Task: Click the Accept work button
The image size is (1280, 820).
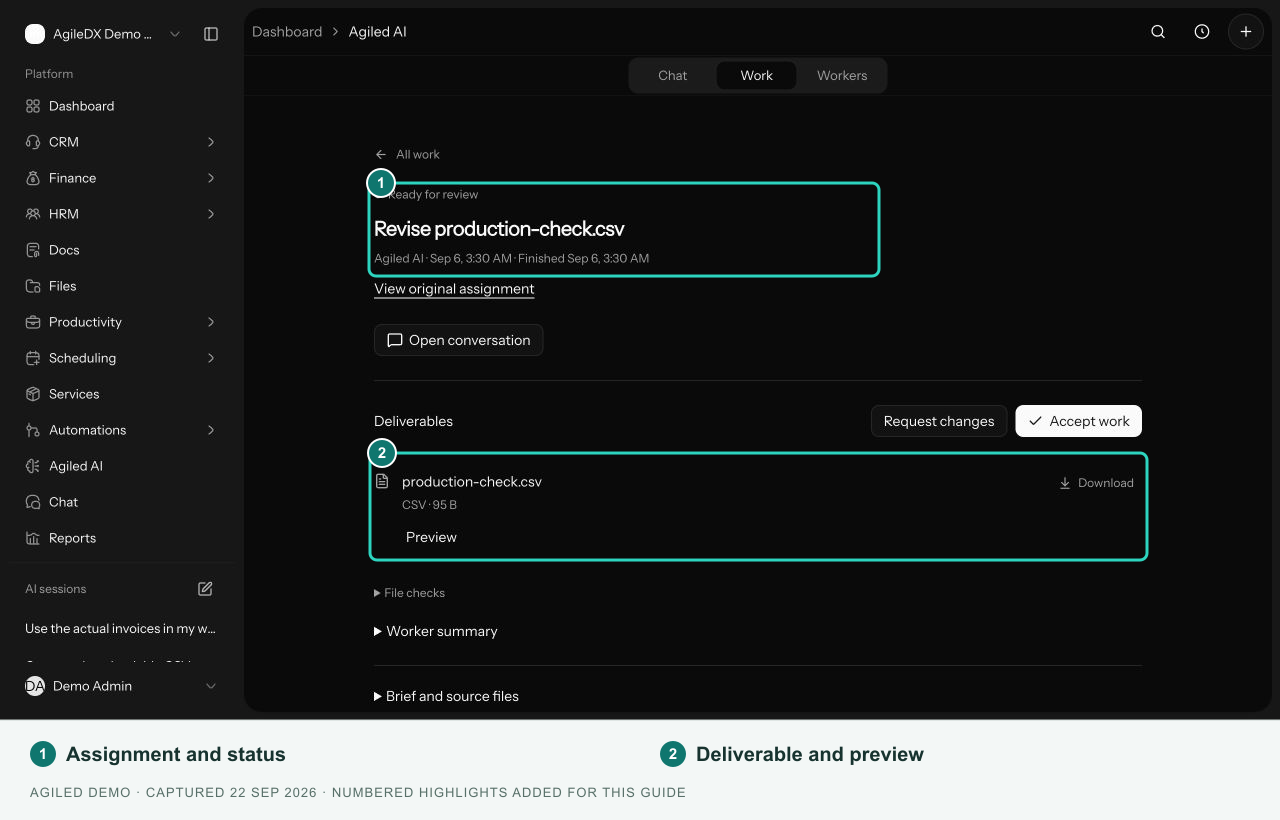Action: (1078, 421)
